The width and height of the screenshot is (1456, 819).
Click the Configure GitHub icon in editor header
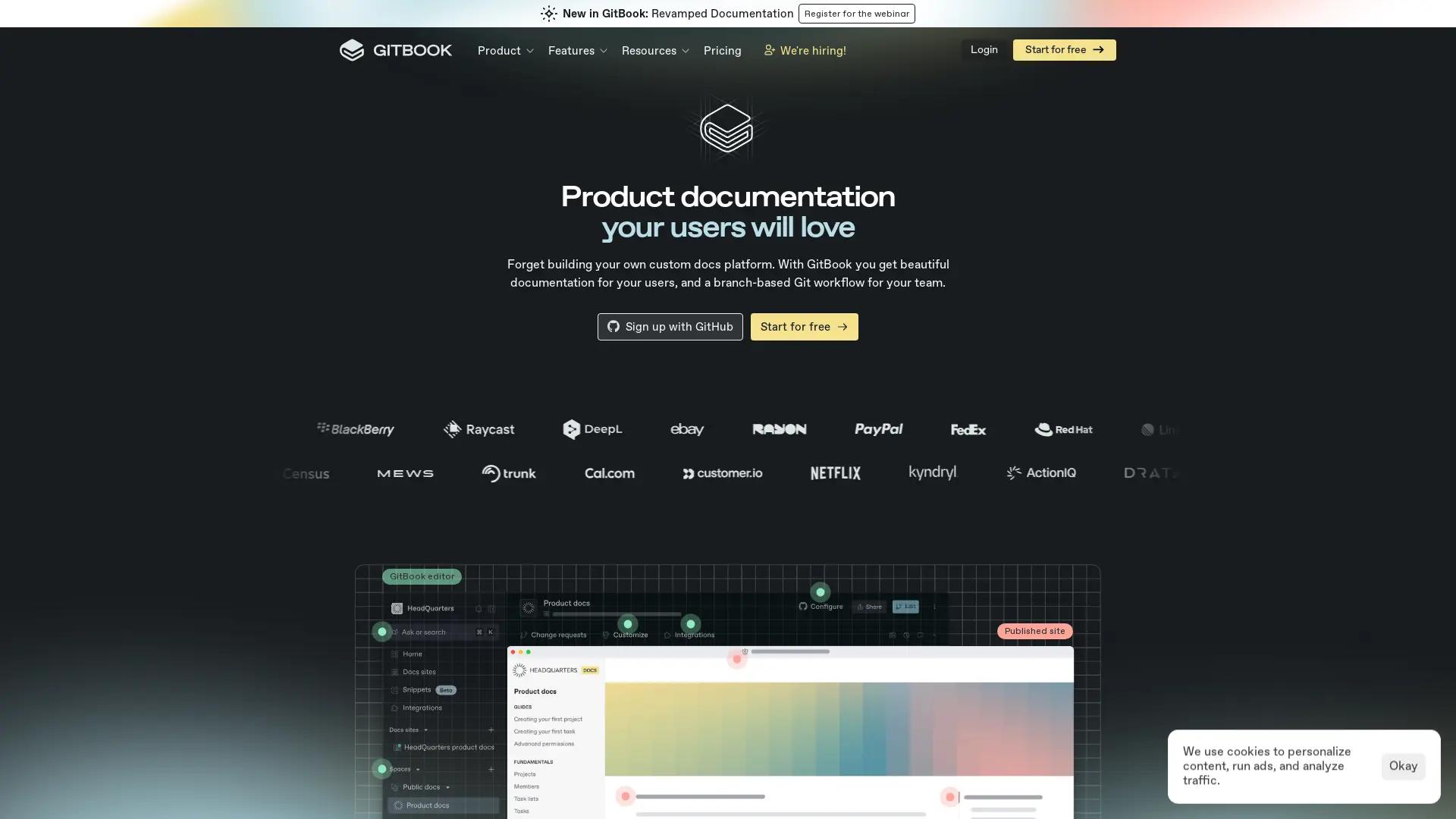click(x=803, y=607)
